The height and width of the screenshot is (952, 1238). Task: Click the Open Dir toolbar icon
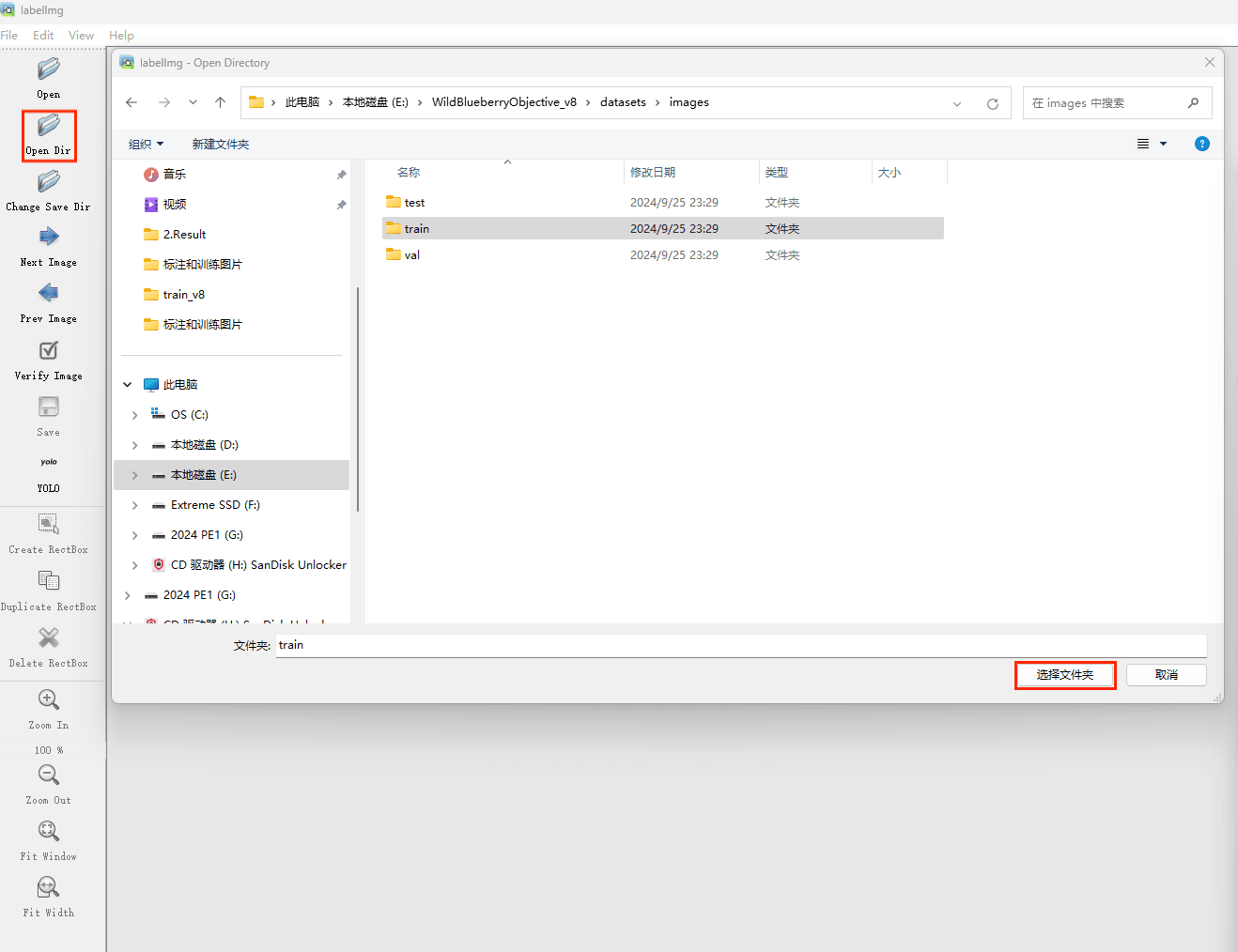[x=49, y=126]
